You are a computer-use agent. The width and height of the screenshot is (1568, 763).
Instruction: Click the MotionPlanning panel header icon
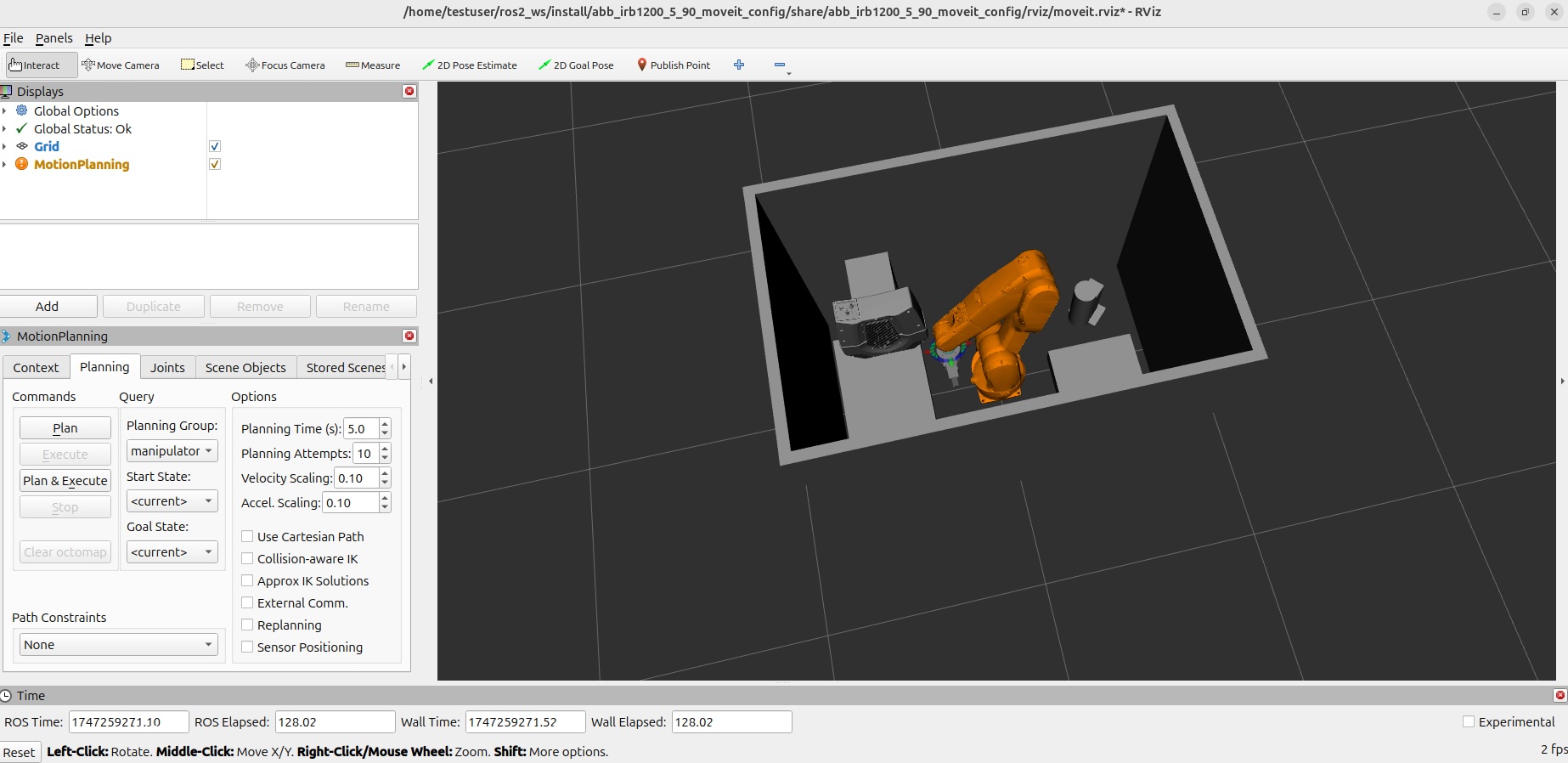click(x=6, y=336)
